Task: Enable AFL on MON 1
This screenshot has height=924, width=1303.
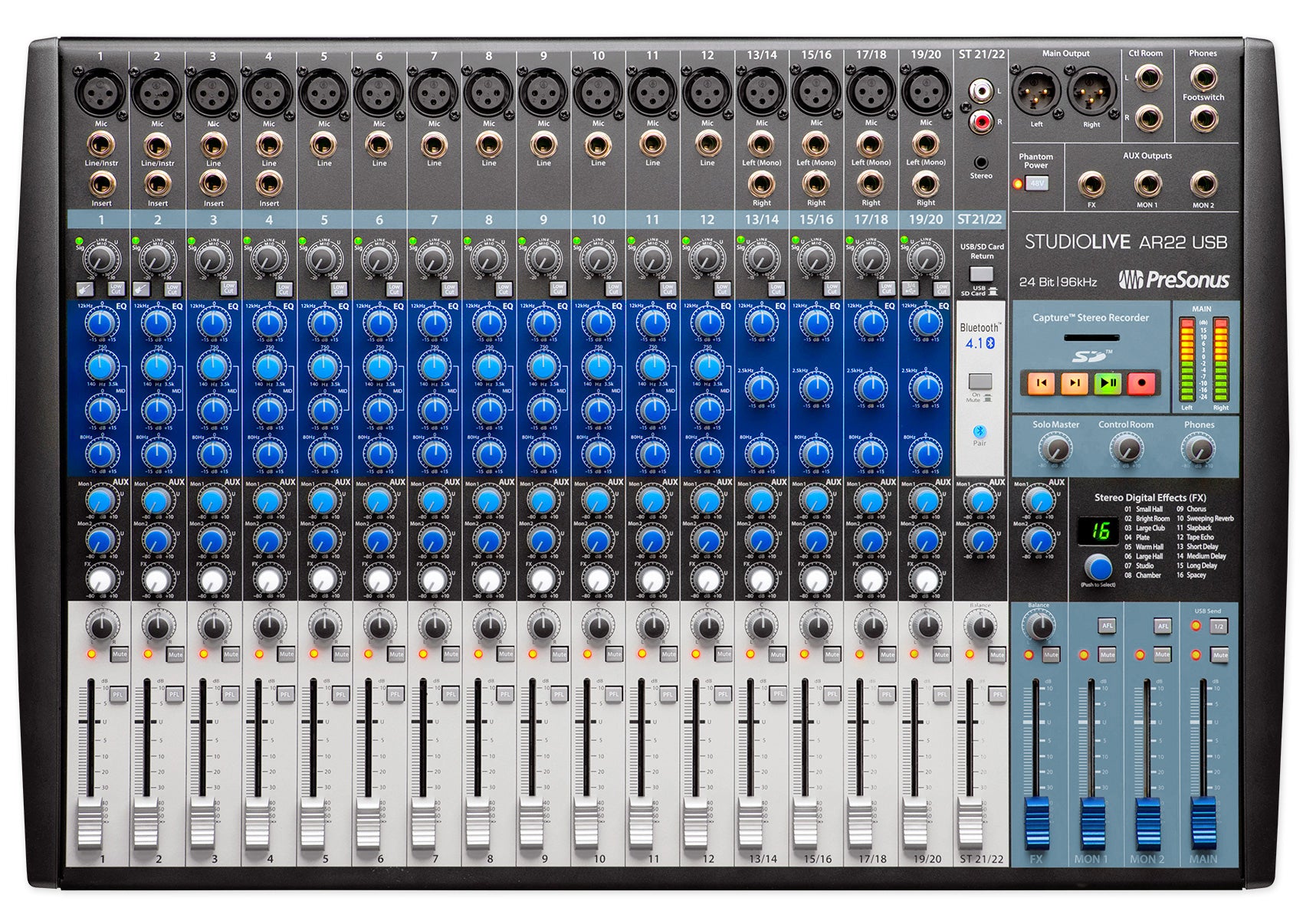Action: (1108, 626)
